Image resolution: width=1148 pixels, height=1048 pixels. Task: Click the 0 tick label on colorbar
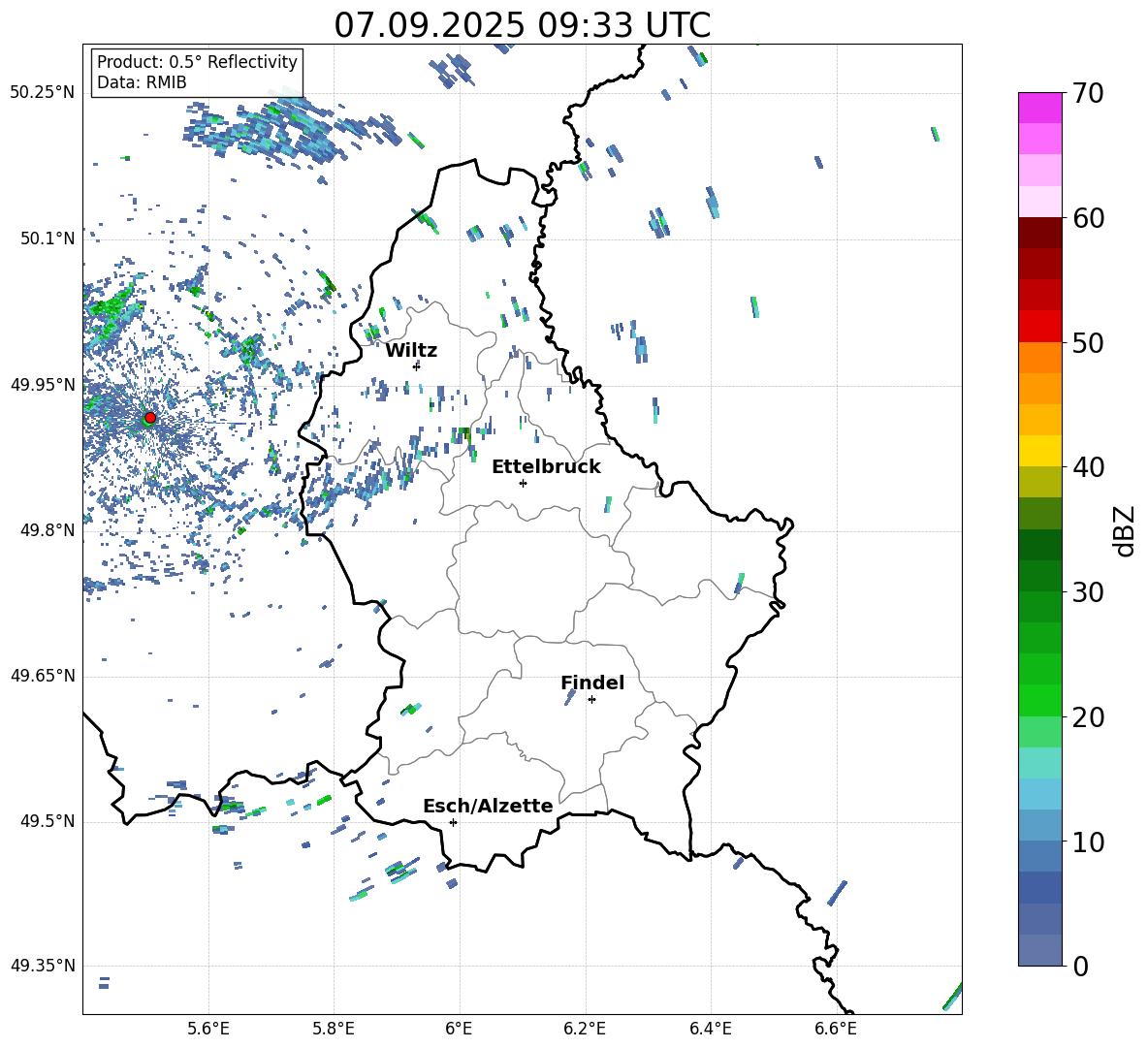(x=1080, y=967)
